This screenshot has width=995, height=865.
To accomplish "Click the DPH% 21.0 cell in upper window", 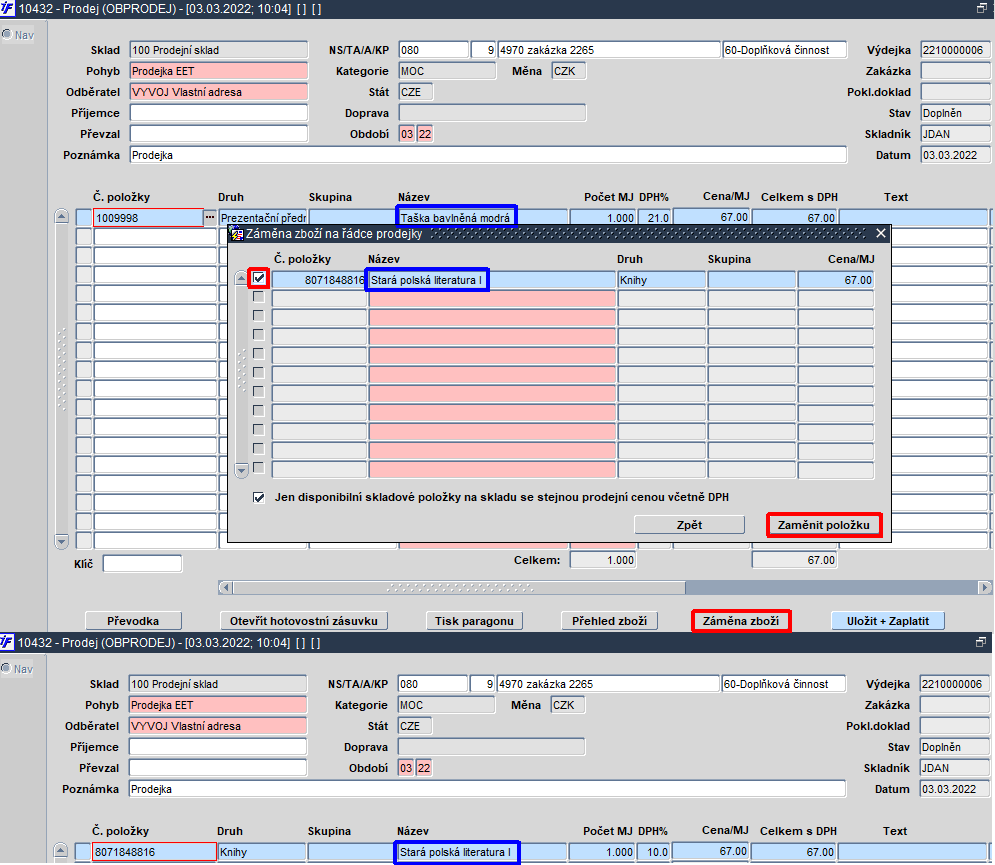I will 654,218.
